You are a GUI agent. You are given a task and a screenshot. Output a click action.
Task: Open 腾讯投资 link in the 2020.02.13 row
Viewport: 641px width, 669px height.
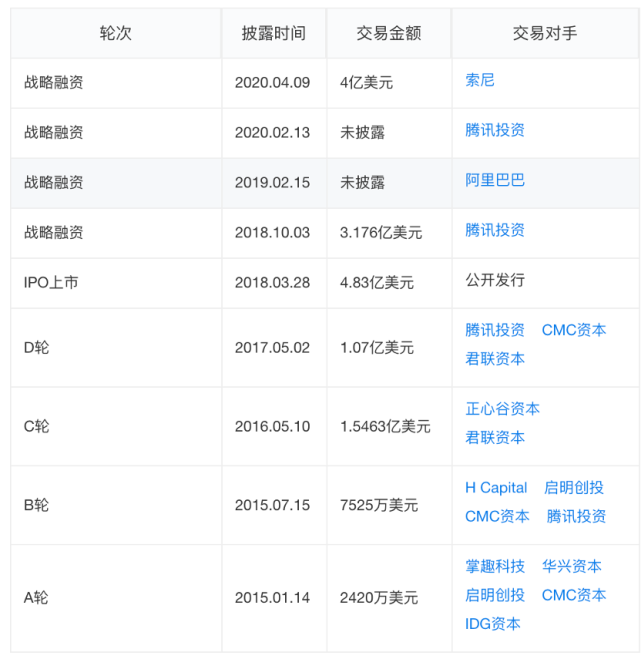494,130
